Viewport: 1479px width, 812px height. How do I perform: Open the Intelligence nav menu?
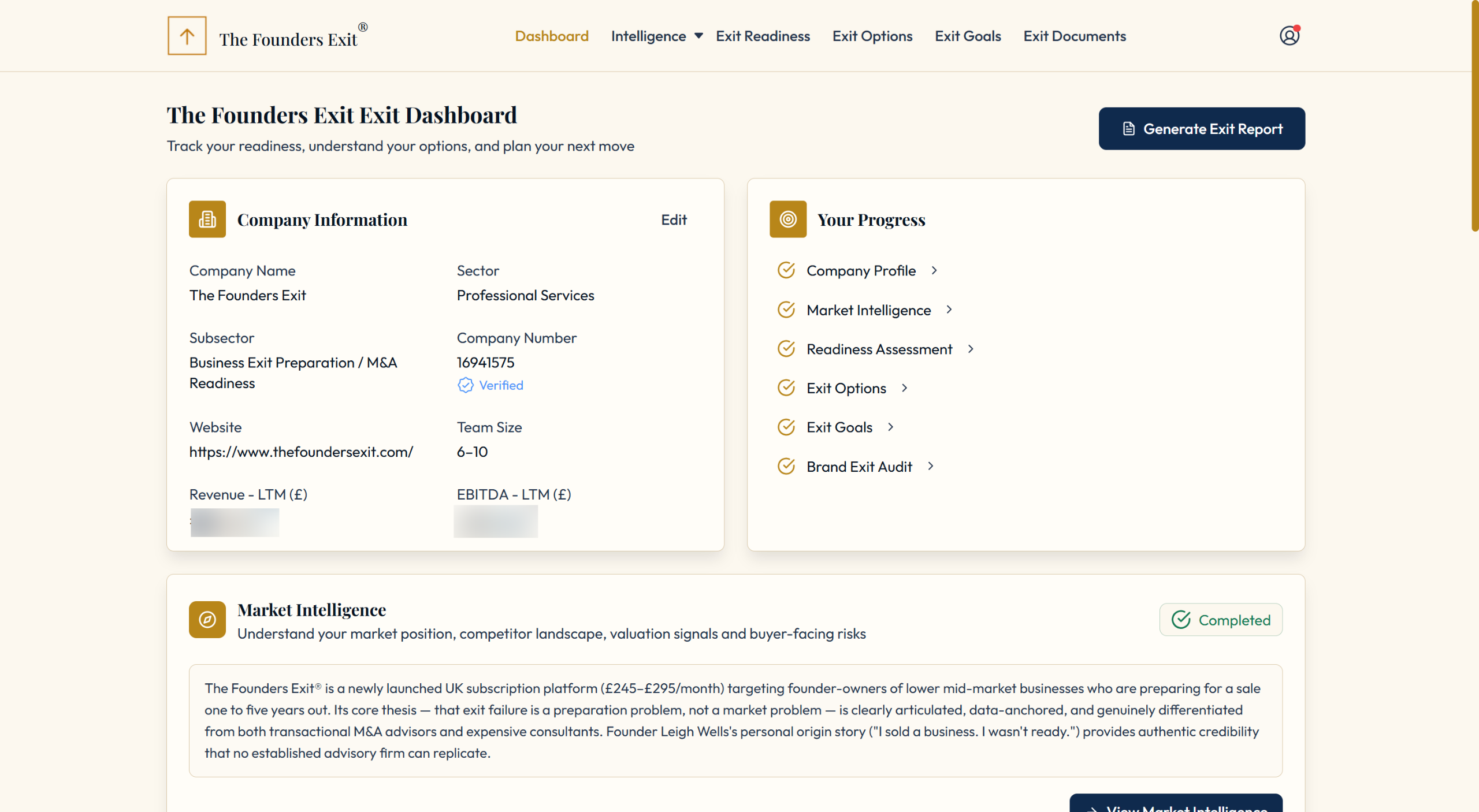click(x=648, y=36)
